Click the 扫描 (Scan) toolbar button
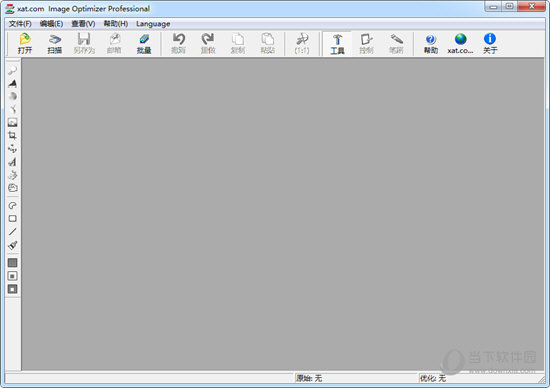This screenshot has width=550, height=388. pyautogui.click(x=54, y=44)
